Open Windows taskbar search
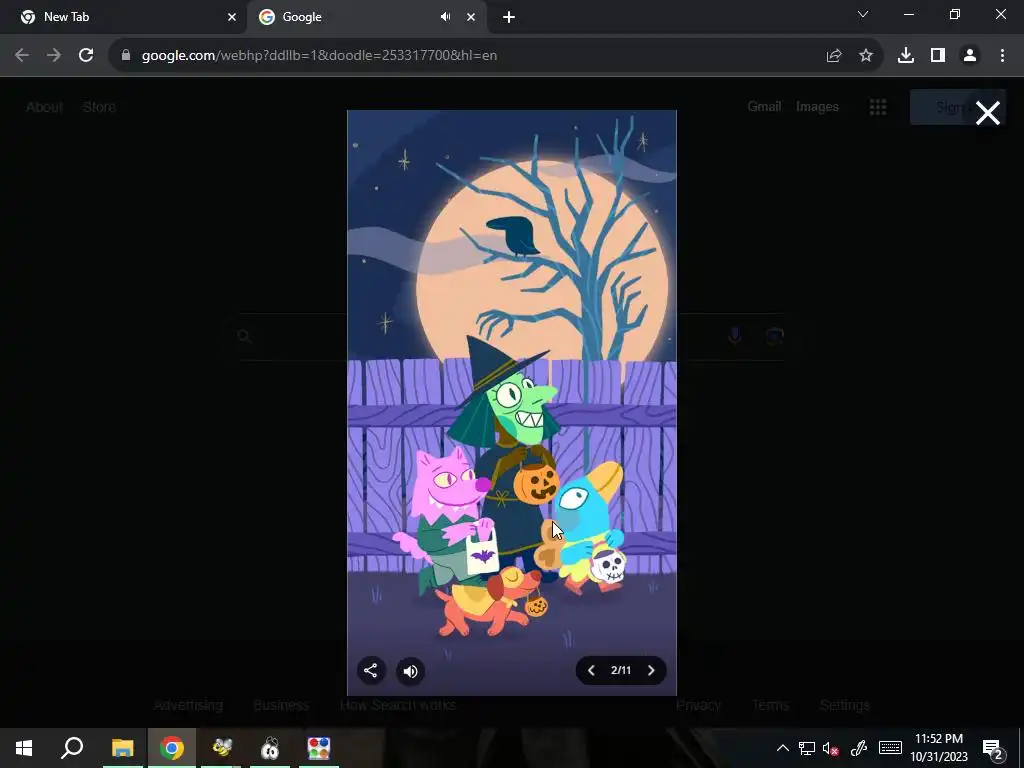The image size is (1024, 768). 72,748
